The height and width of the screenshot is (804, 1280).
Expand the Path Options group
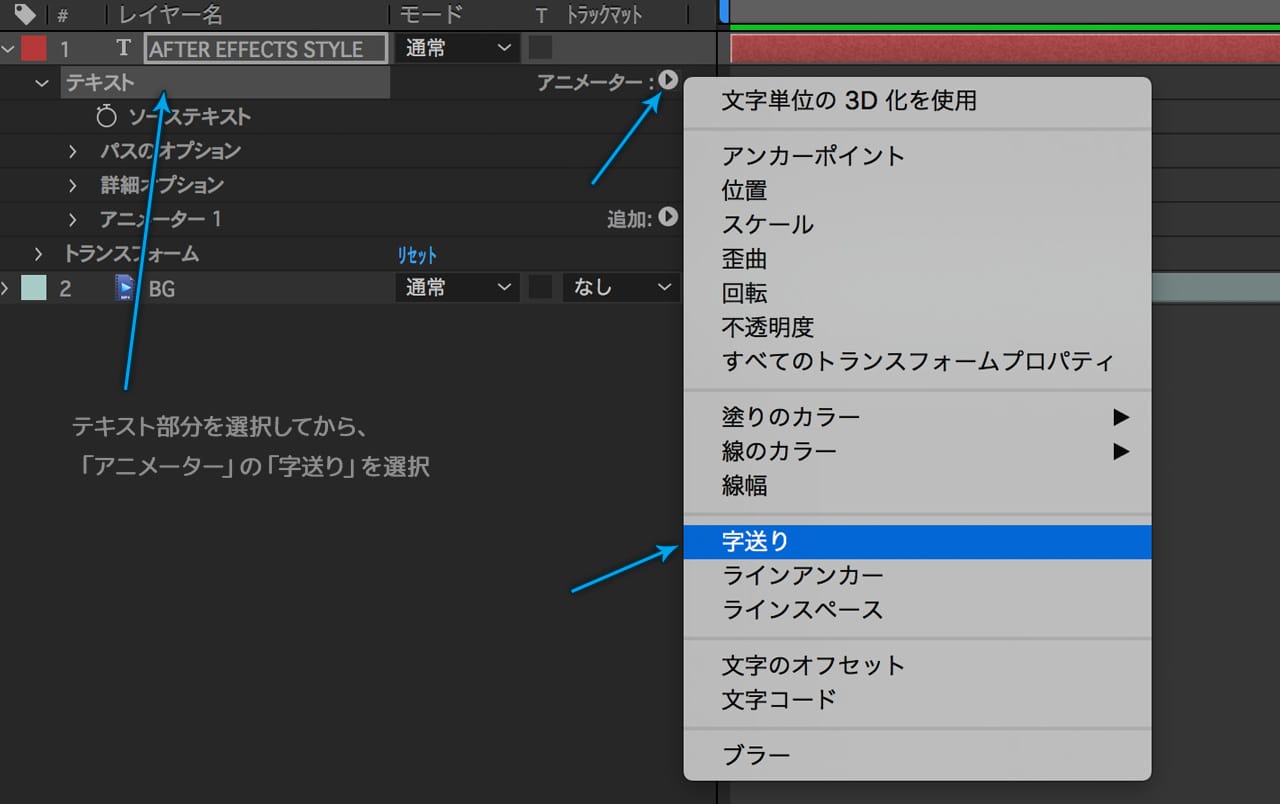[x=73, y=151]
